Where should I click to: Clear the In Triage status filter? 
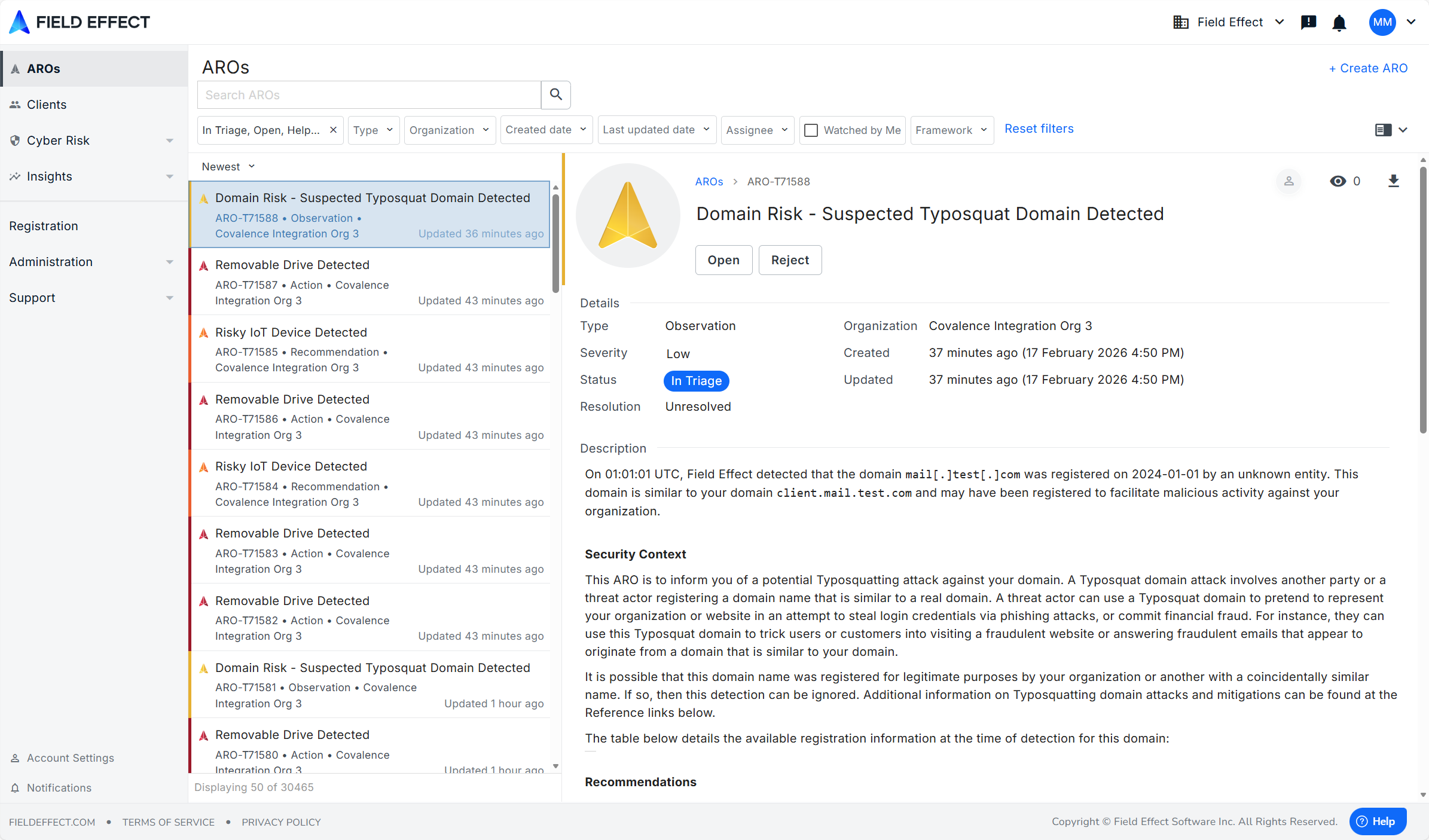click(333, 130)
